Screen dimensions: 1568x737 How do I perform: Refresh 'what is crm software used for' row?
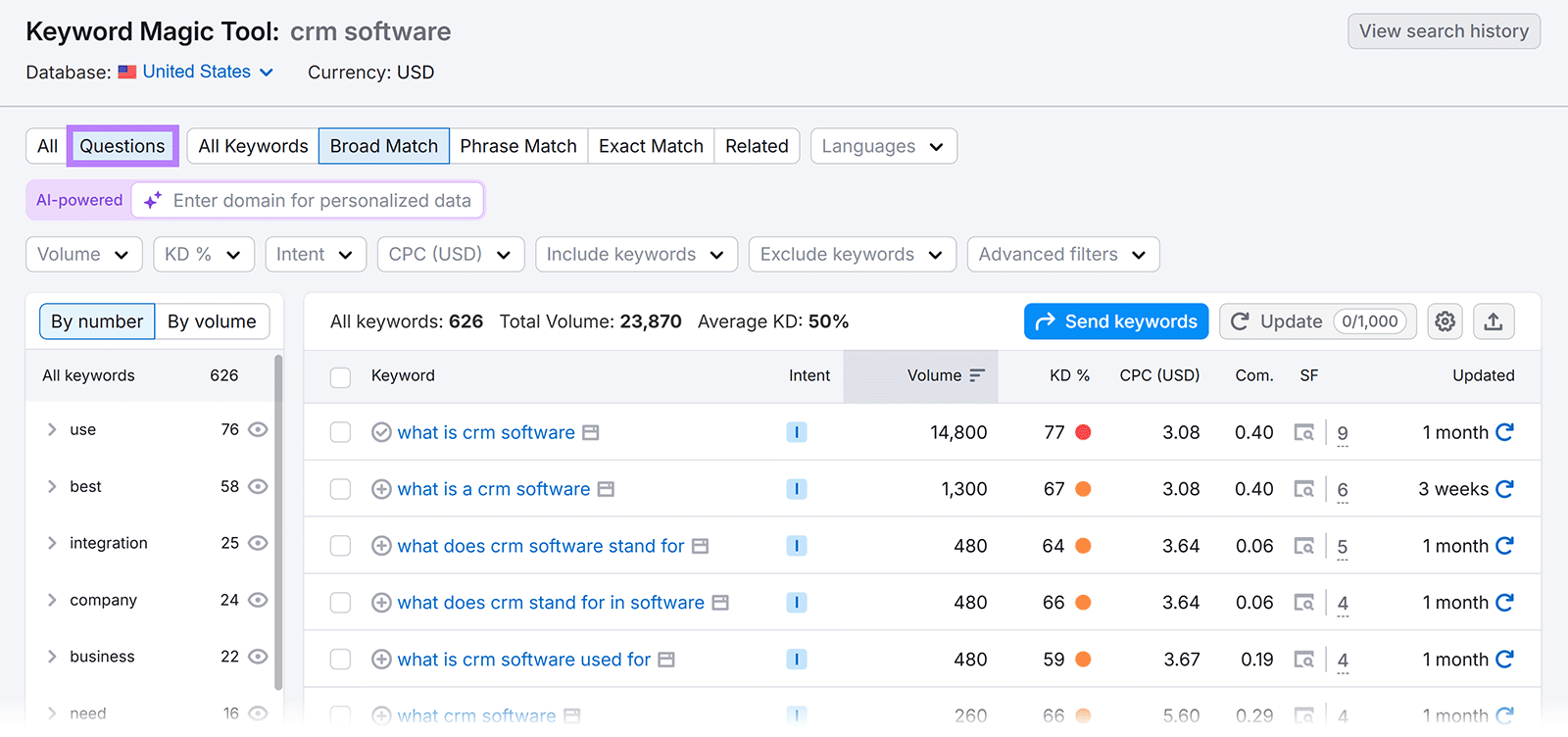pos(1505,660)
